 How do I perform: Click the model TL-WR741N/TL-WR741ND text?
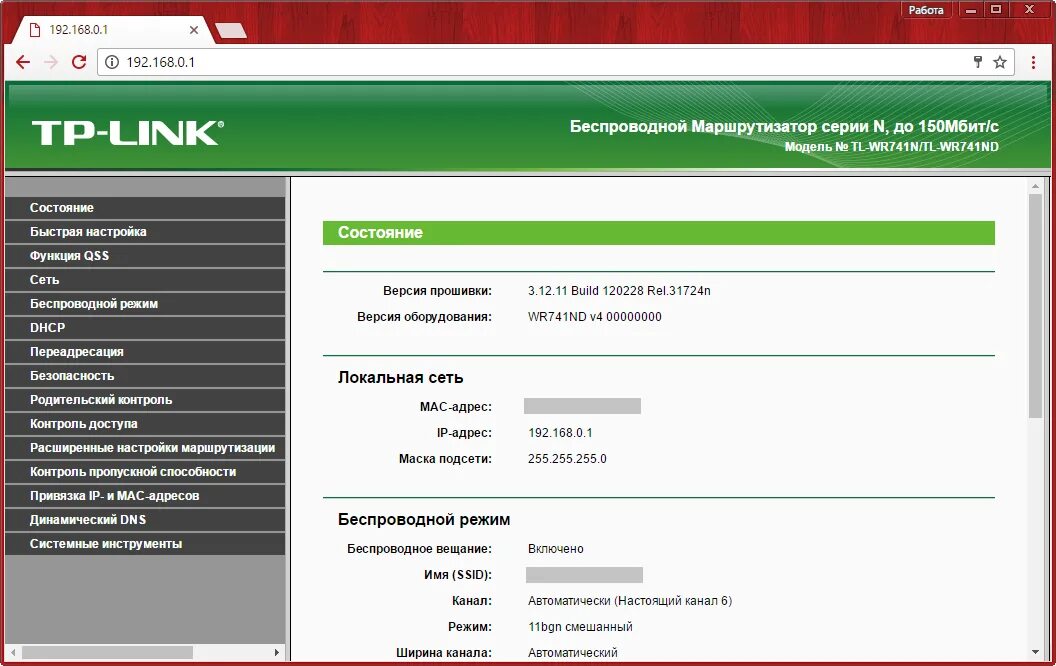click(892, 147)
